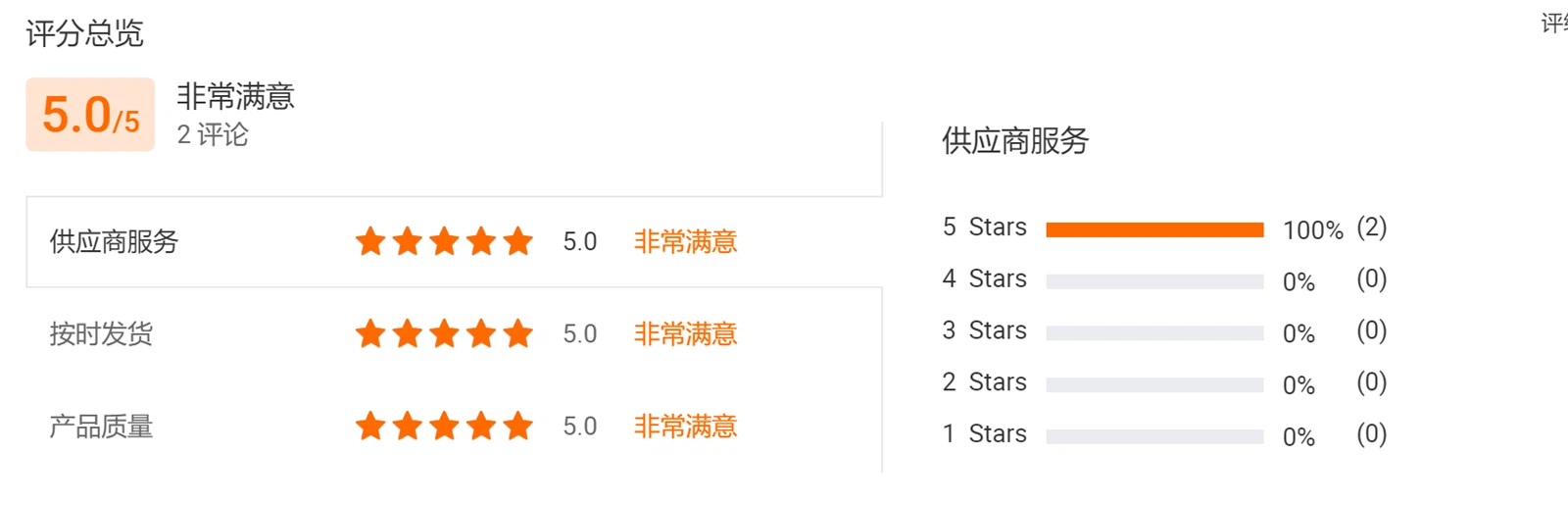Click the 3 Stars filter label
This screenshot has width=1568, height=505.
[985, 330]
